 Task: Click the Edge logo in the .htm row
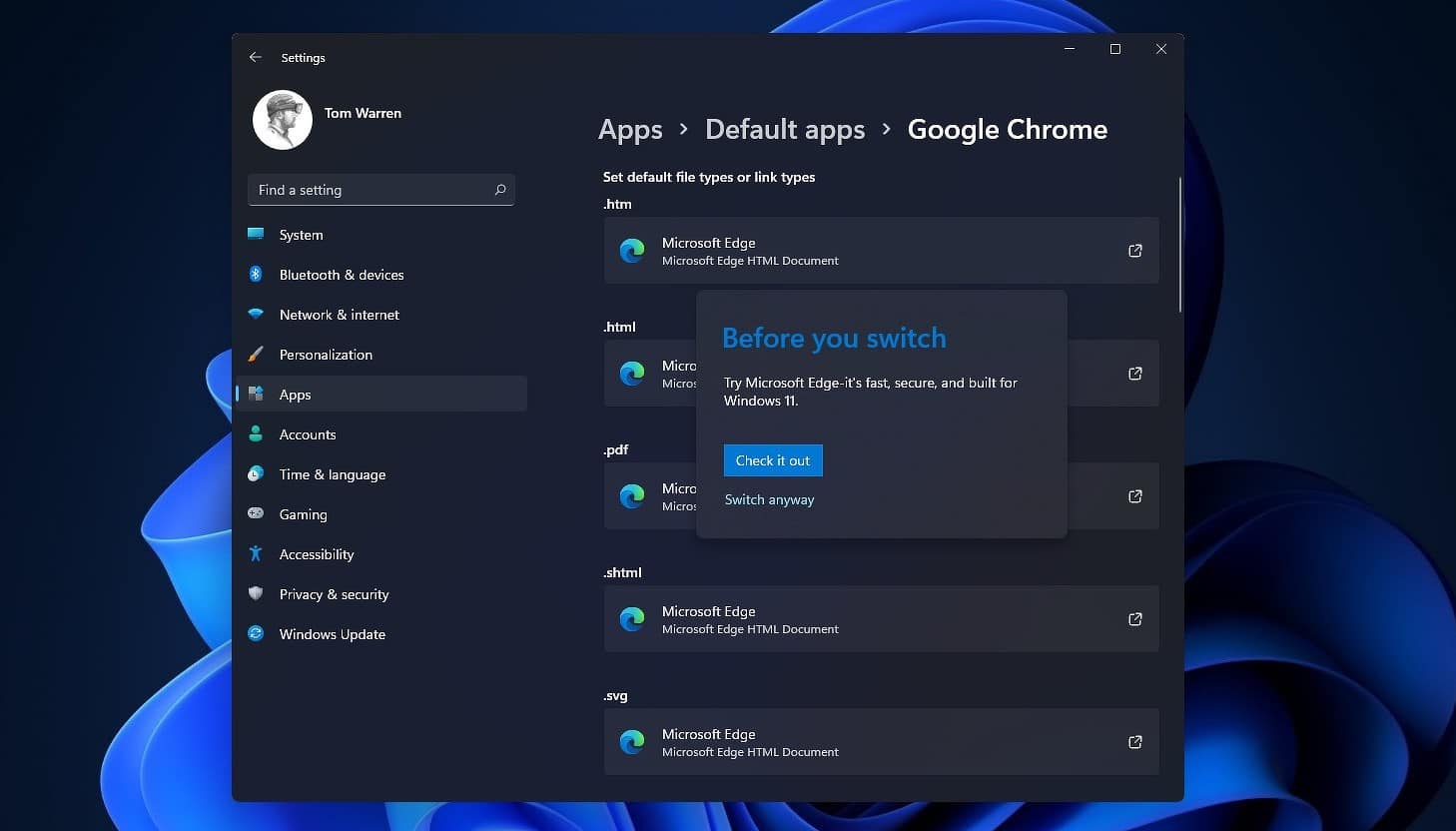point(632,251)
